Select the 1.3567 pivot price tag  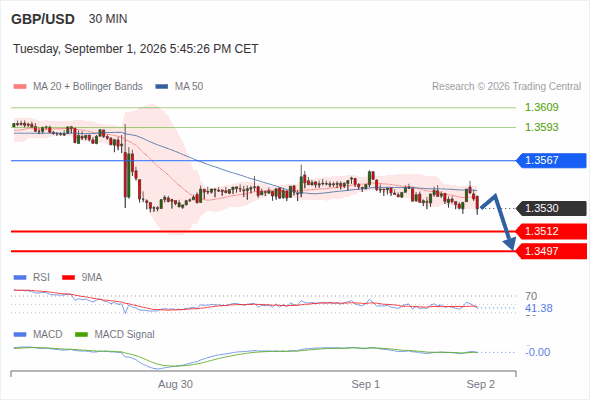(551, 160)
